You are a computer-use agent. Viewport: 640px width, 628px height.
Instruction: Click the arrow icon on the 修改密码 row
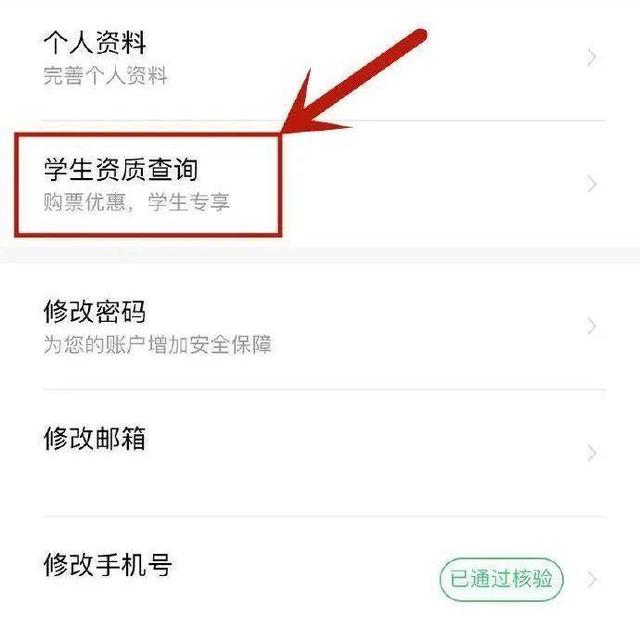point(592,326)
